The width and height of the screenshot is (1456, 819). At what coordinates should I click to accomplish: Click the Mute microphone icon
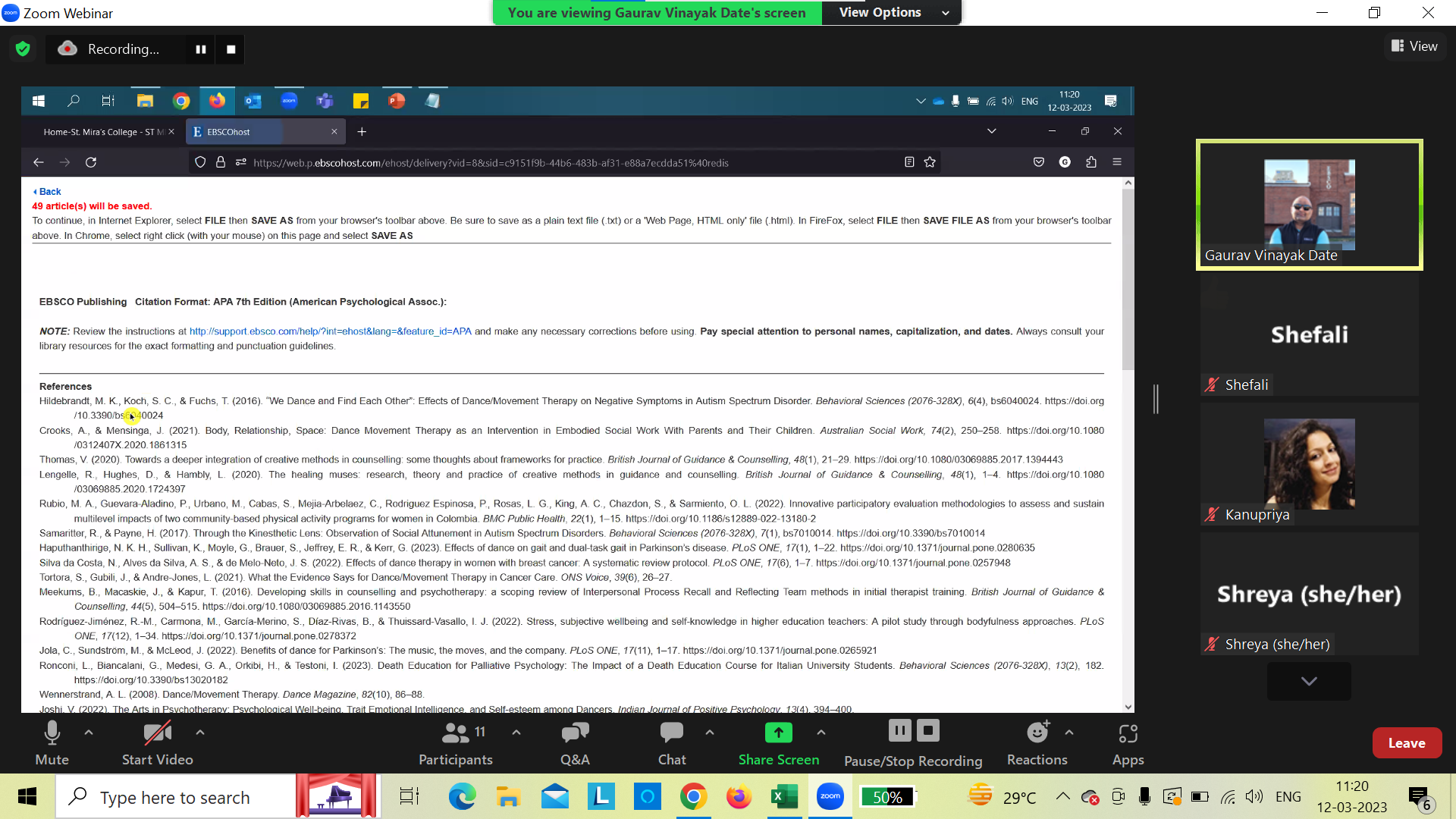[52, 733]
